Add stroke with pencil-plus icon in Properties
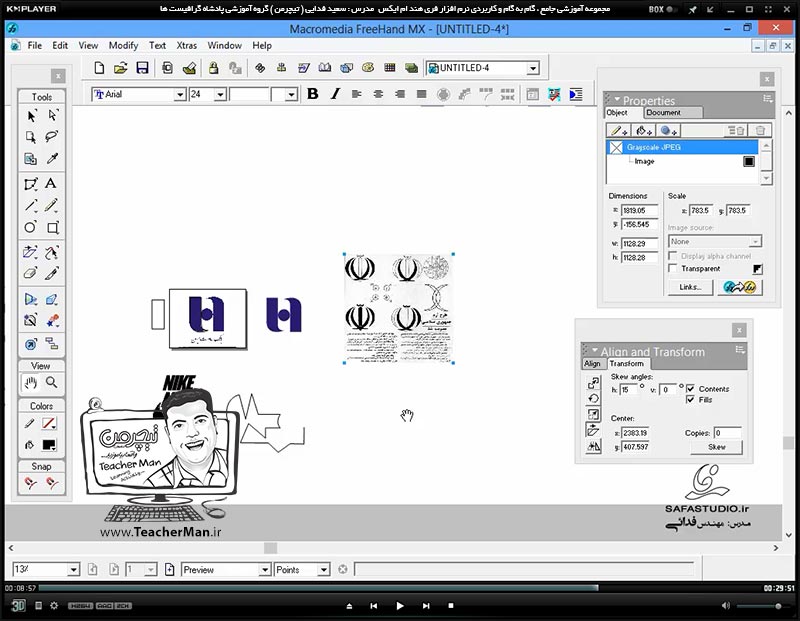This screenshot has width=800, height=621. pos(619,131)
